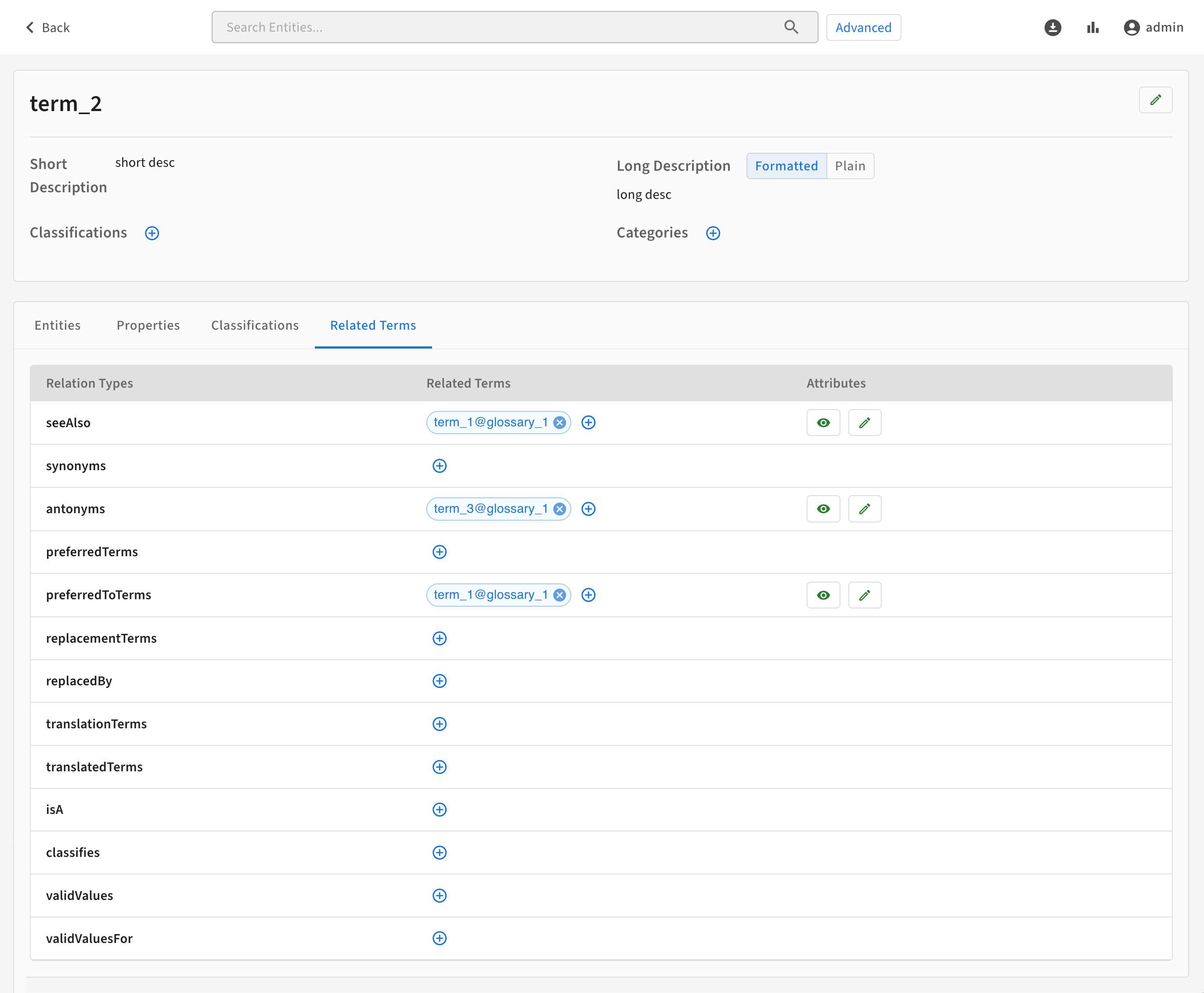Select Formatted long description view
1204x993 pixels.
786,166
